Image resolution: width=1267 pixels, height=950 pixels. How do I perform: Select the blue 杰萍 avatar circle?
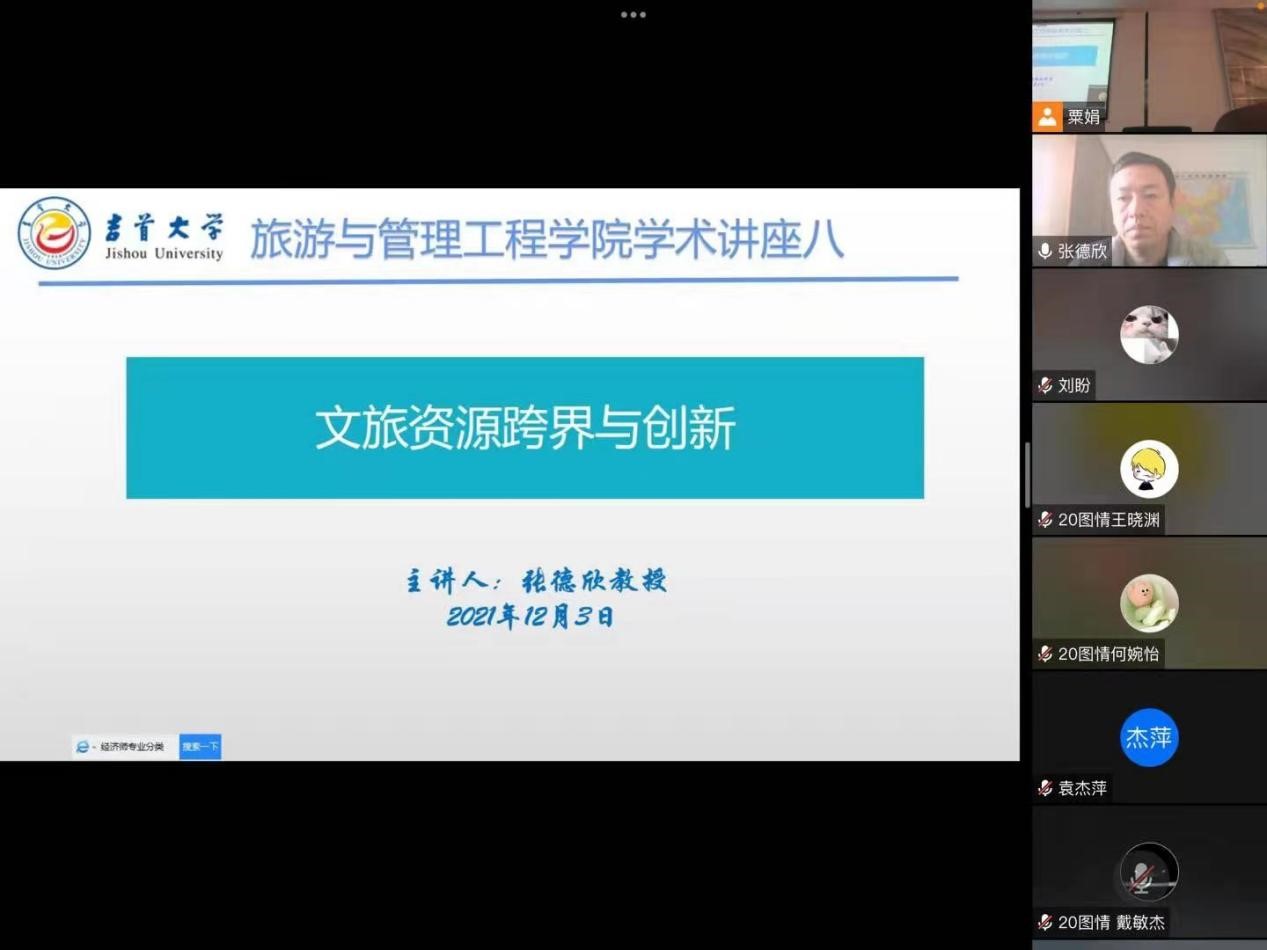(x=1149, y=738)
